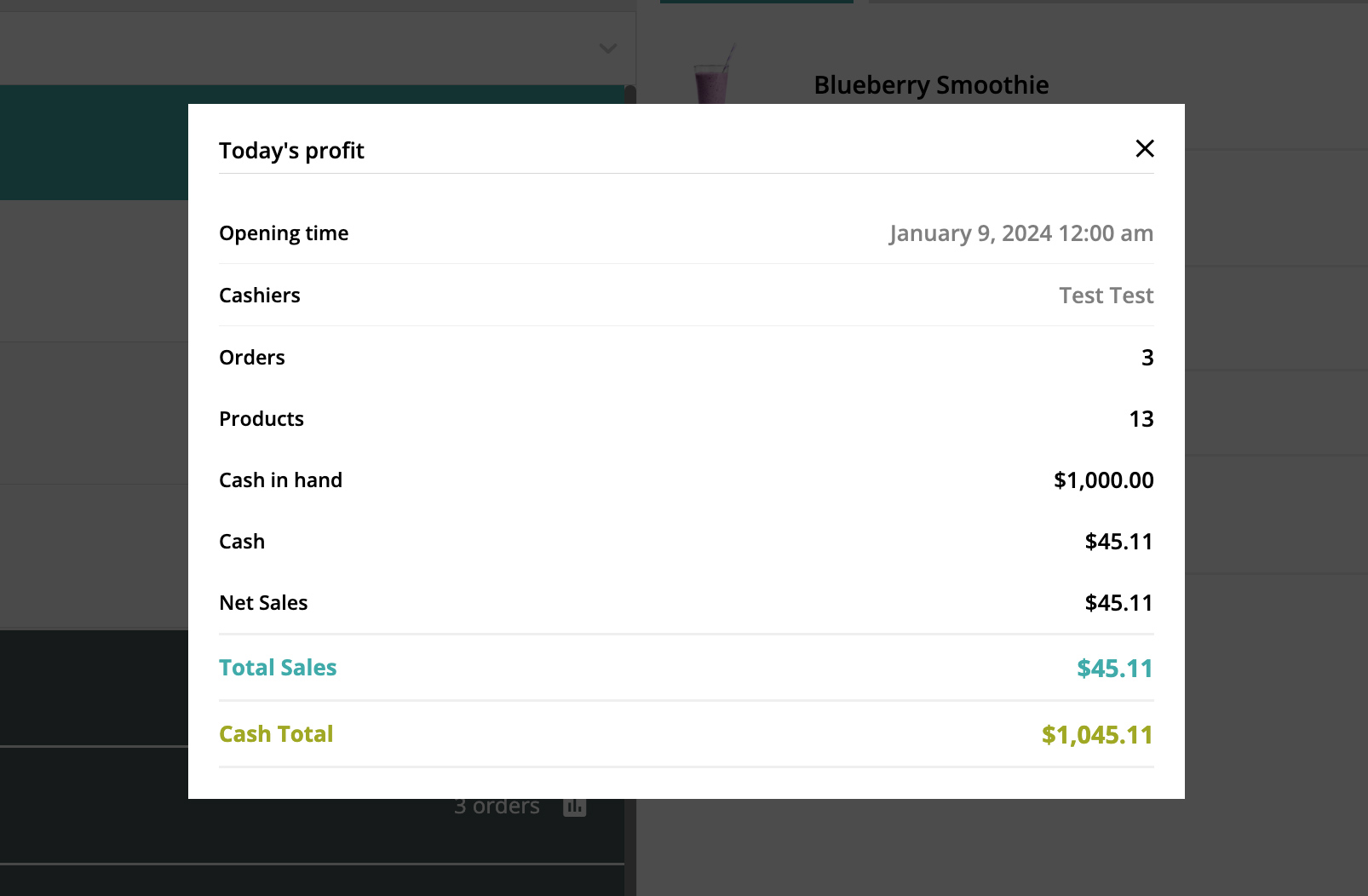Click the Today's profit dialog title
Screen dimensions: 1368x896
(x=291, y=151)
